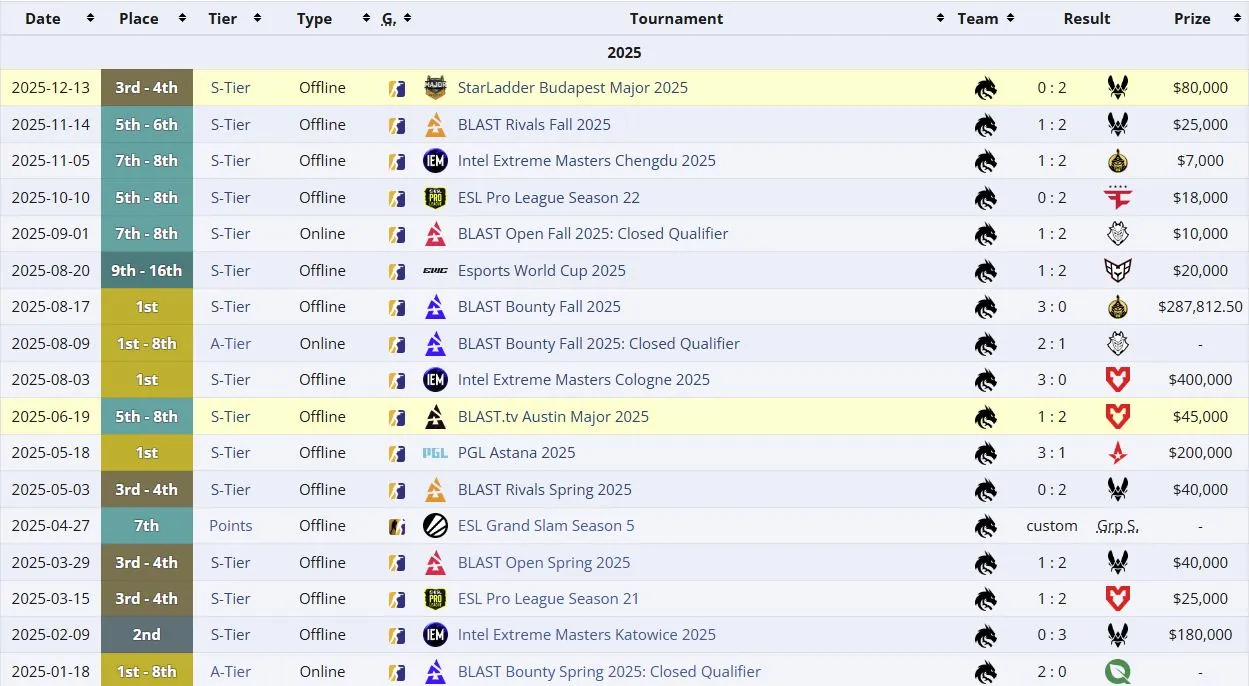Click BLAST Open Spring 2025 tournament icon
Screen dimensions: 1249x686
pos(435,563)
